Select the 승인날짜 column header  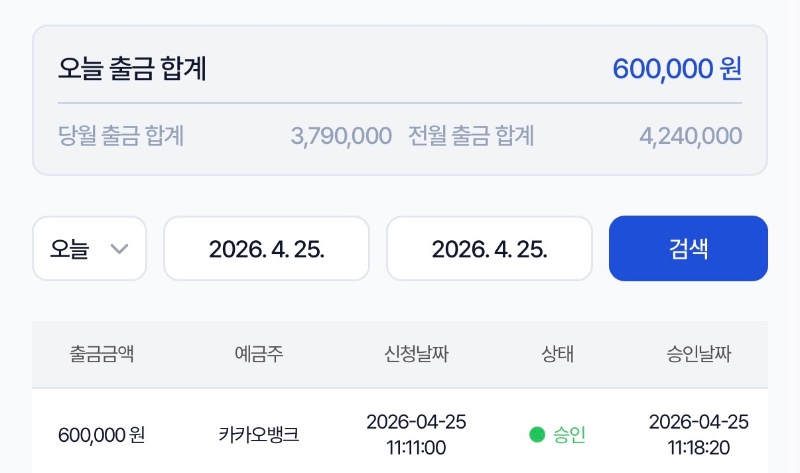699,354
